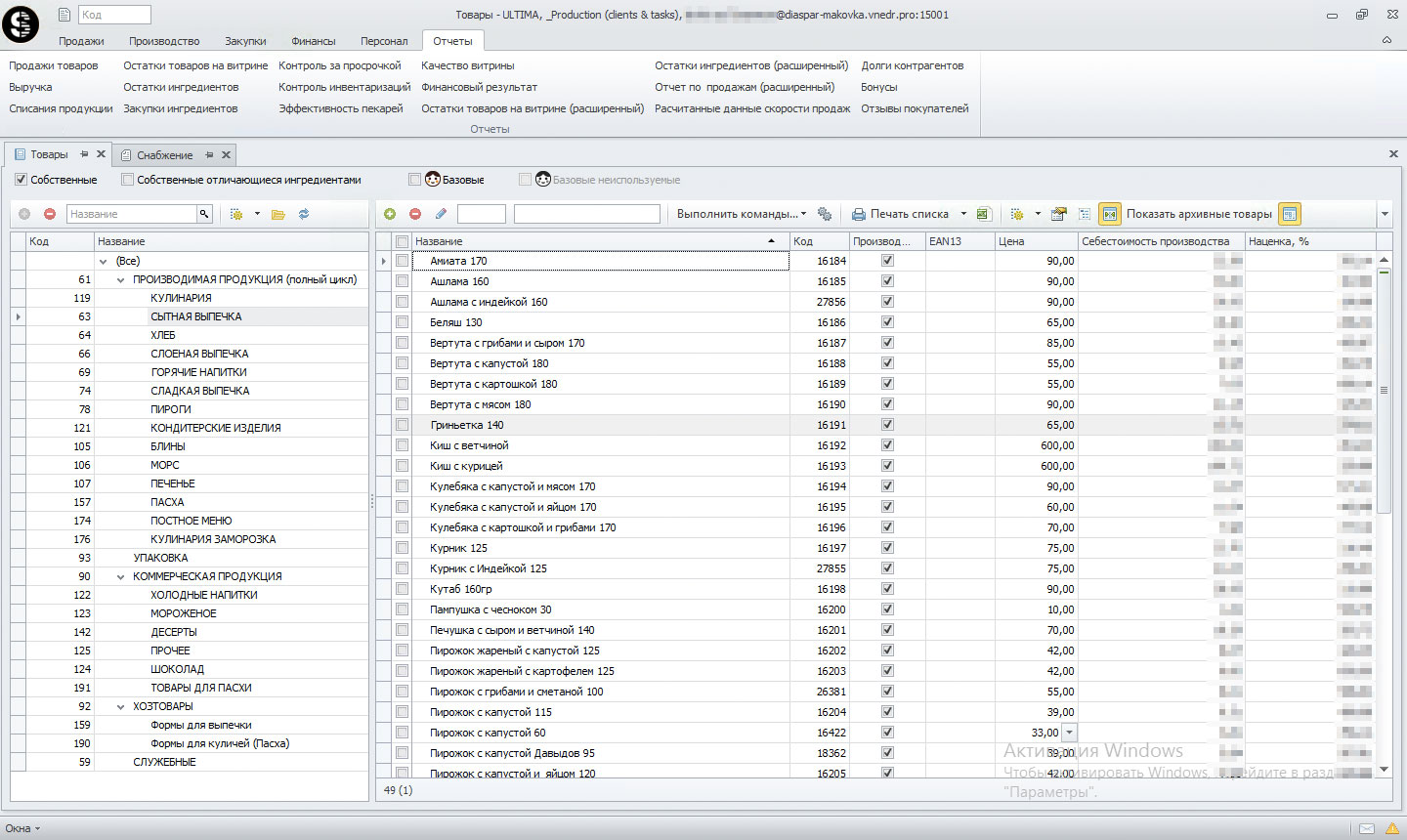Select the ХЛЕБ category in the tree
1407x840 pixels.
pyautogui.click(x=163, y=335)
